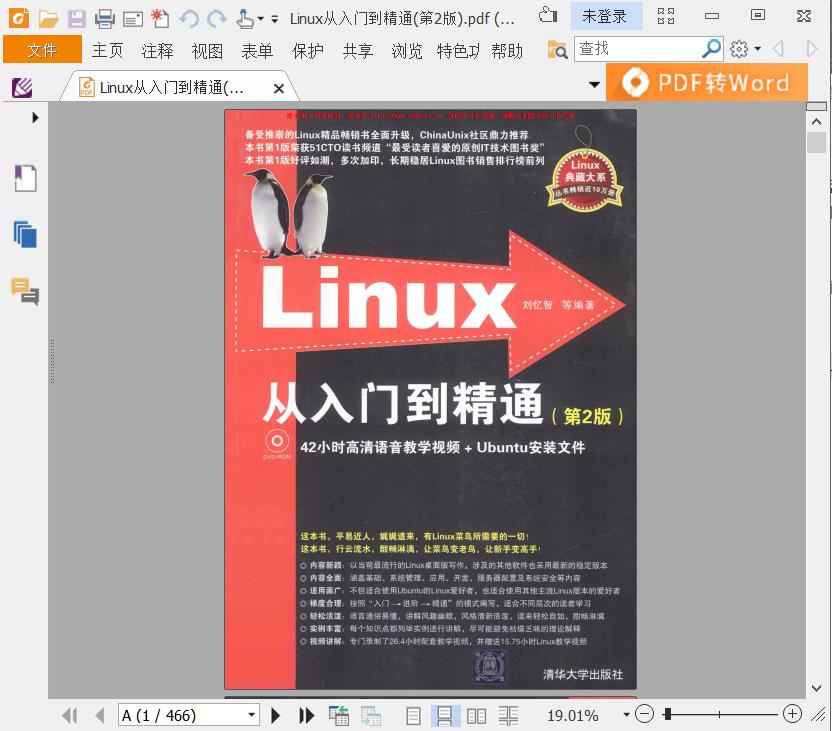Open the 19.01% zoom level dropdown
The image size is (832, 731).
coord(626,715)
